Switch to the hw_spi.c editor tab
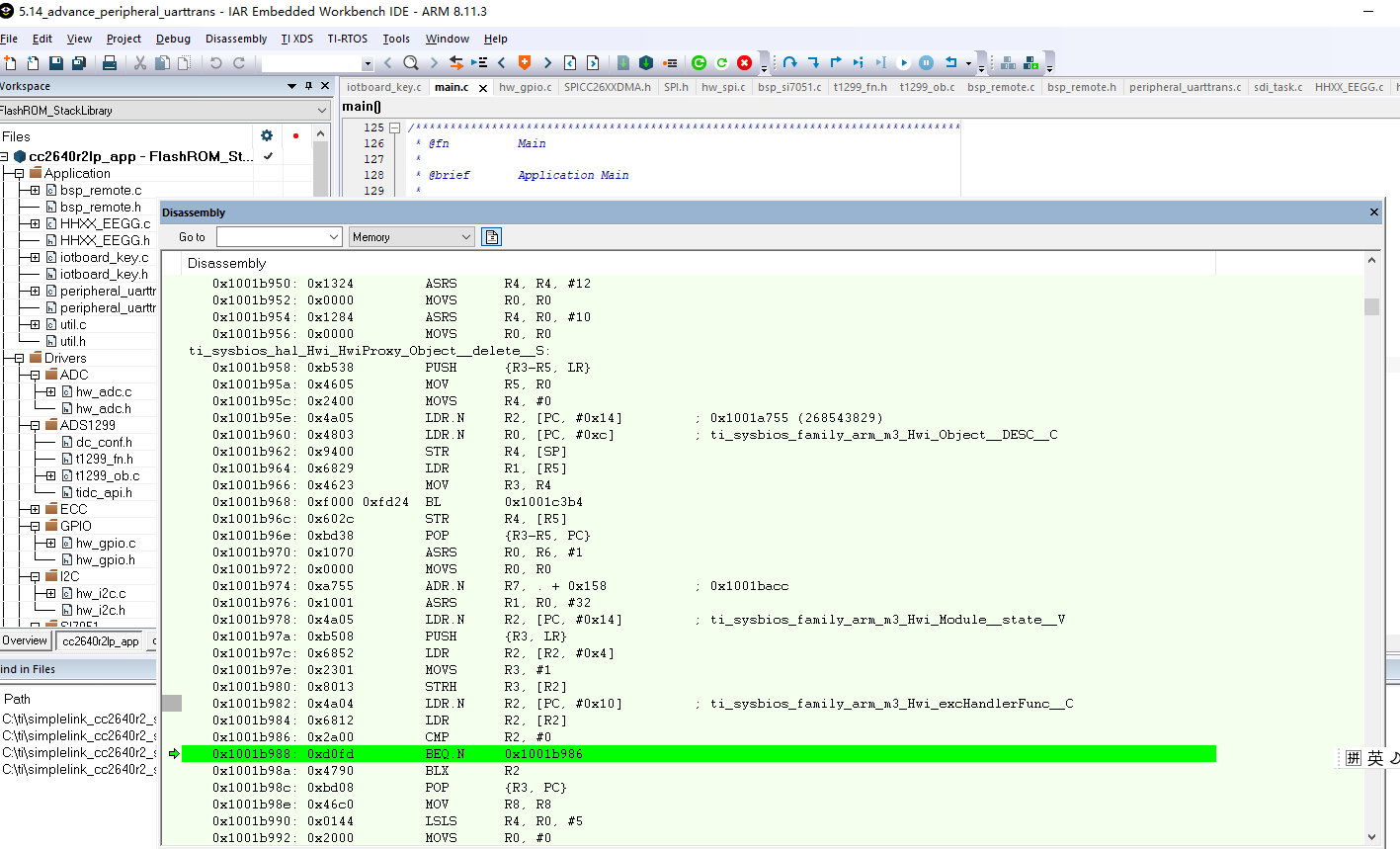 click(x=723, y=87)
